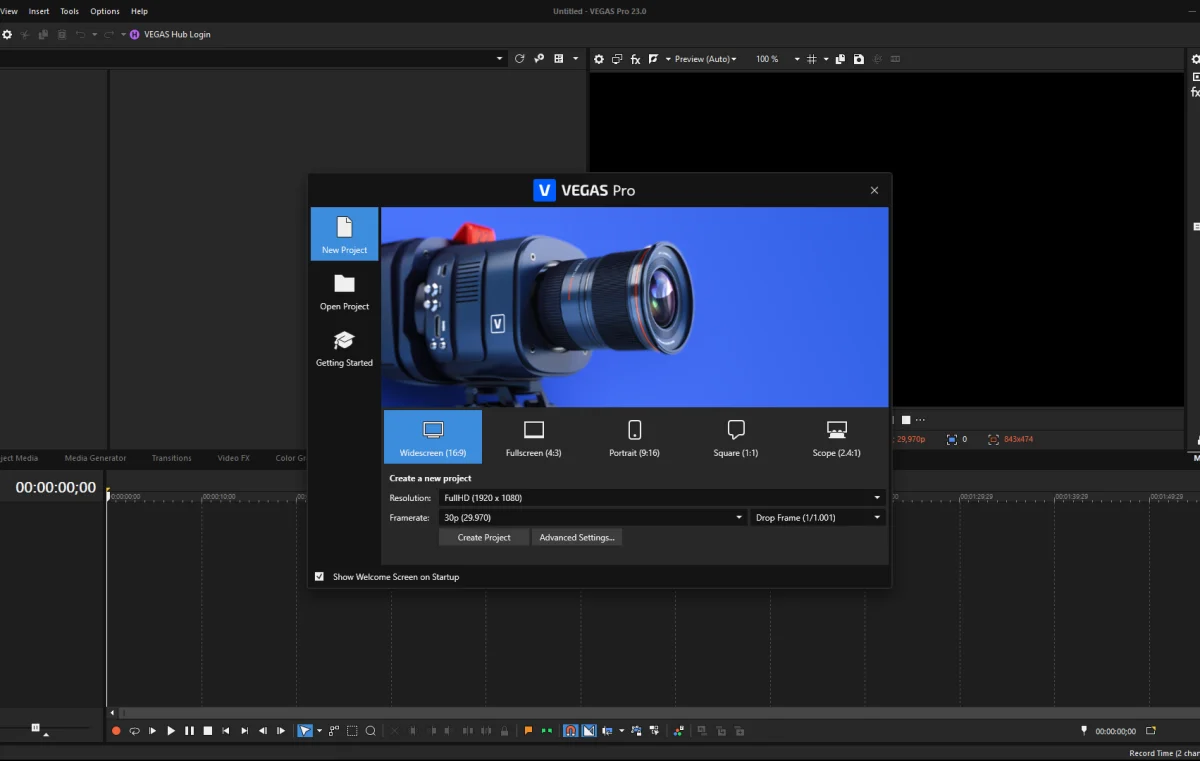Open Advanced Settings dialog
This screenshot has width=1200, height=761.
click(x=577, y=538)
